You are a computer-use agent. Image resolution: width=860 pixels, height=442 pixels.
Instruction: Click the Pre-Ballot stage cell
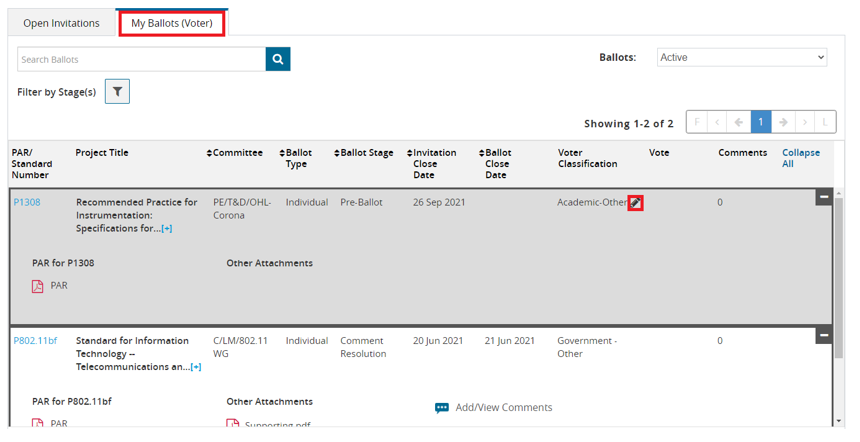point(361,202)
